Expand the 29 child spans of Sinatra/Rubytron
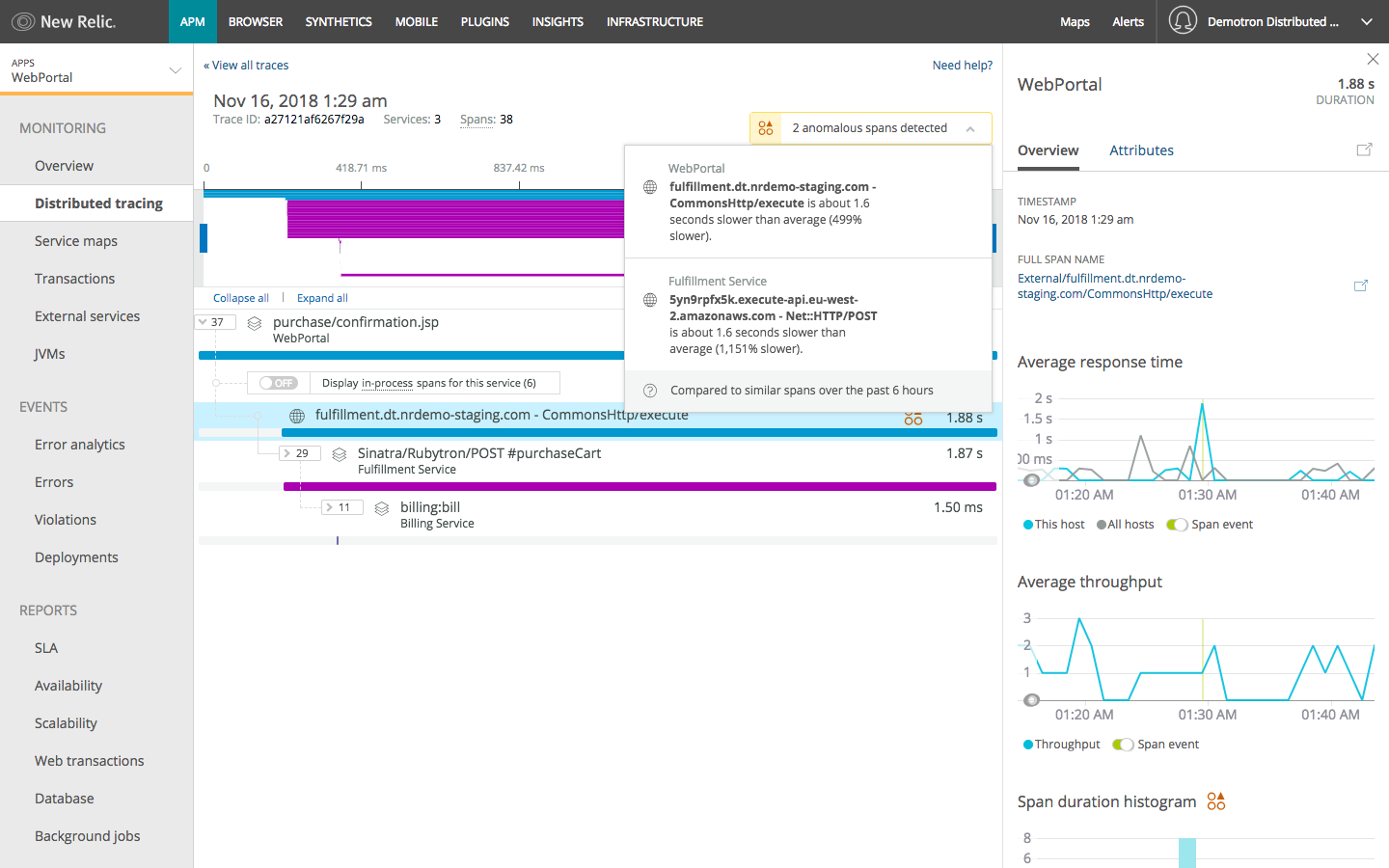The image size is (1389, 868). pyautogui.click(x=300, y=453)
